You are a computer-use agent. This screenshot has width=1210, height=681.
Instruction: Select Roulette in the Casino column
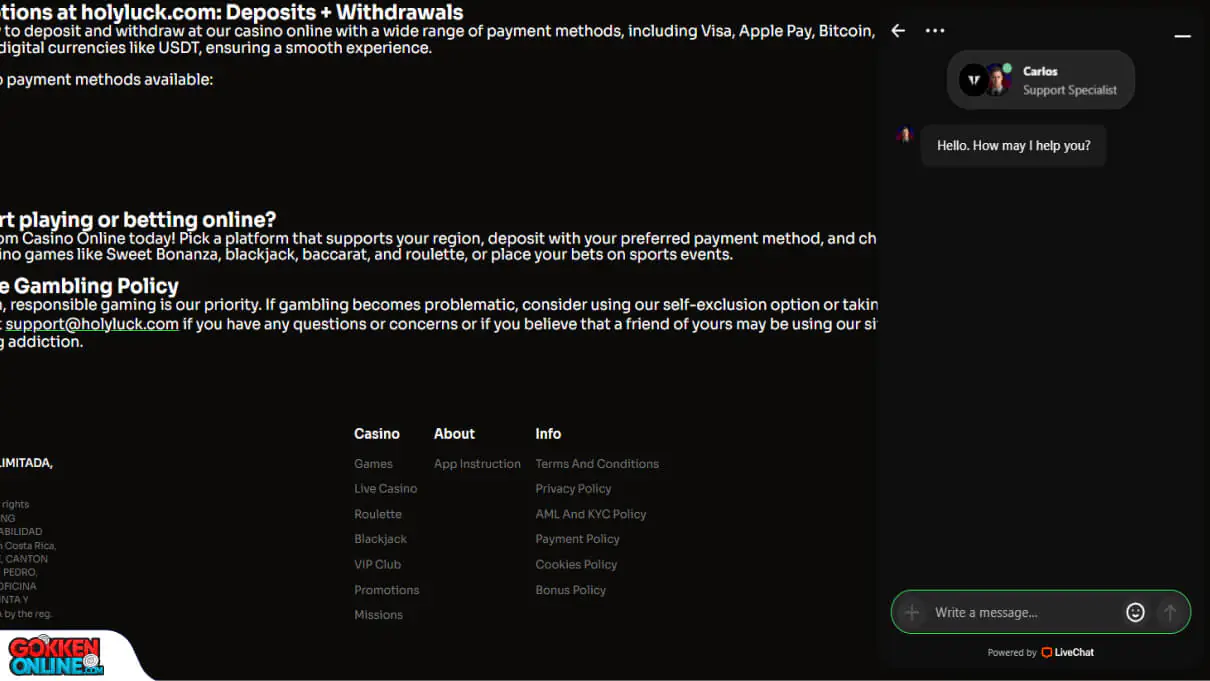(x=378, y=514)
